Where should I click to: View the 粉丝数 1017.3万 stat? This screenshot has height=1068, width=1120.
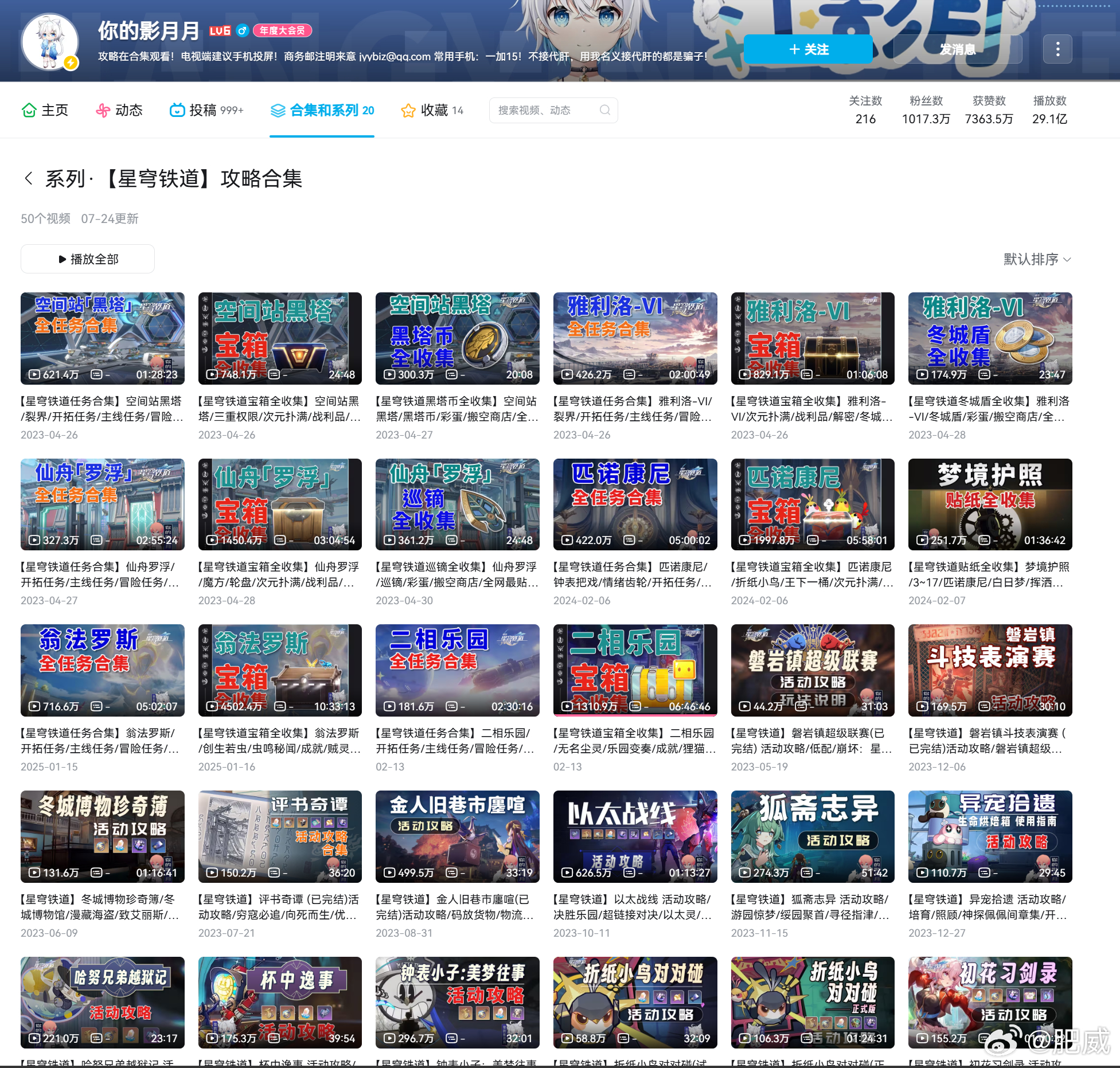926,110
